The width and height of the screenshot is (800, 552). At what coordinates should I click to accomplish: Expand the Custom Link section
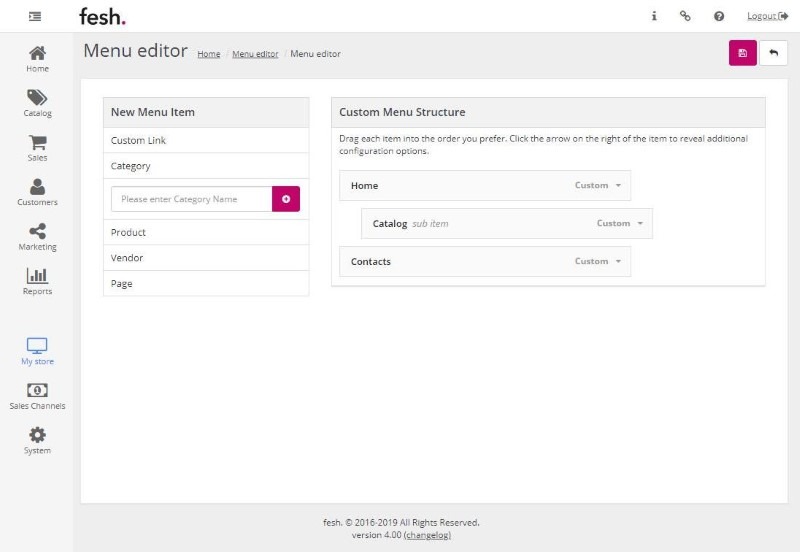pyautogui.click(x=206, y=141)
